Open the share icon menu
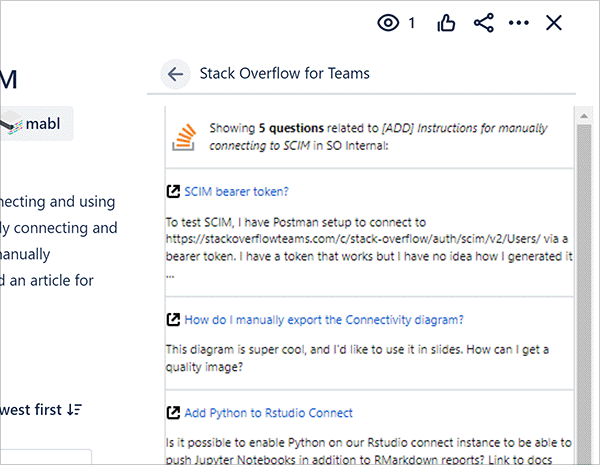Screen dimensions: 600x465 pos(483,23)
